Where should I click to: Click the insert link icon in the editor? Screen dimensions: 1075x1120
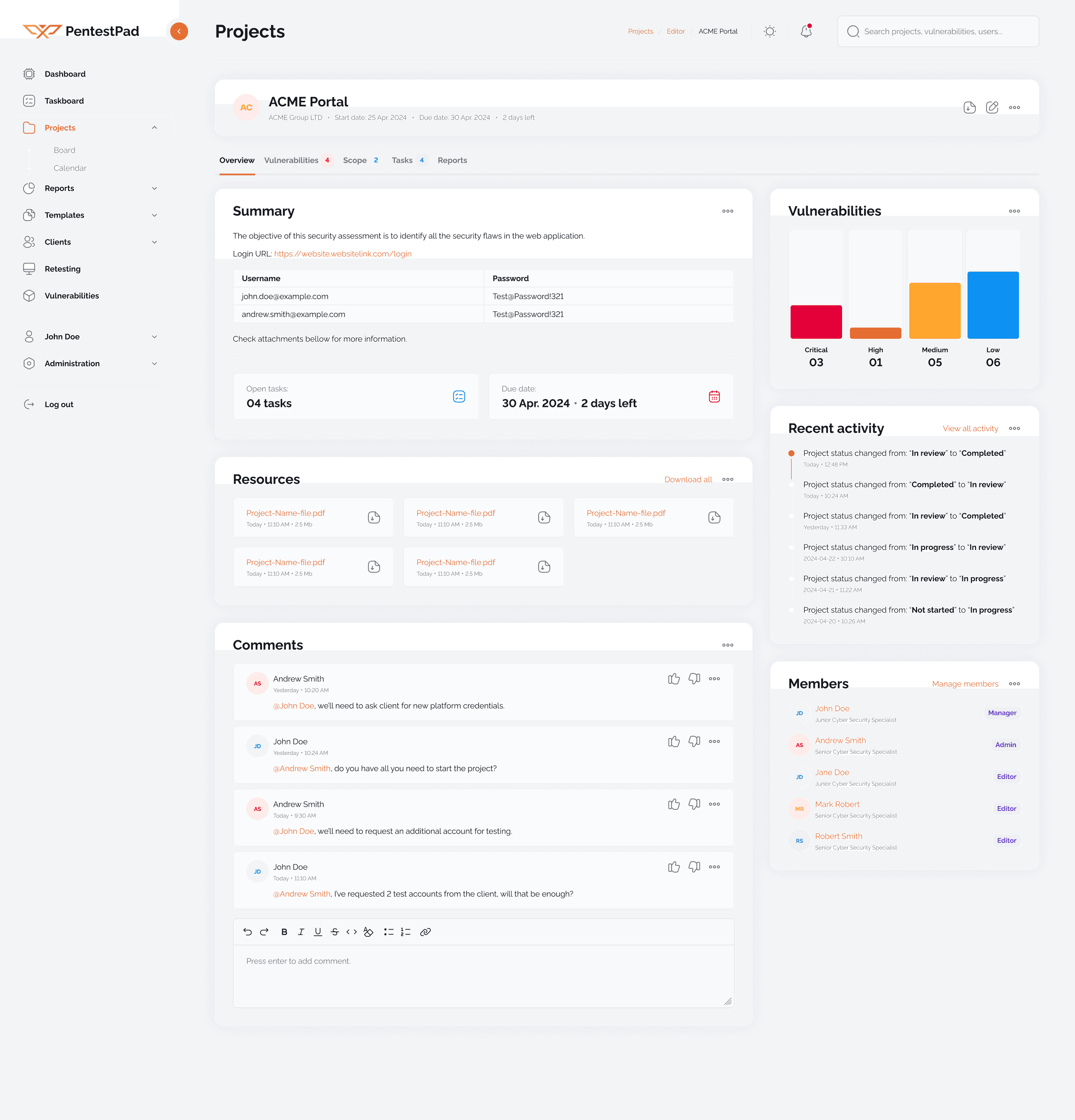[x=426, y=931]
